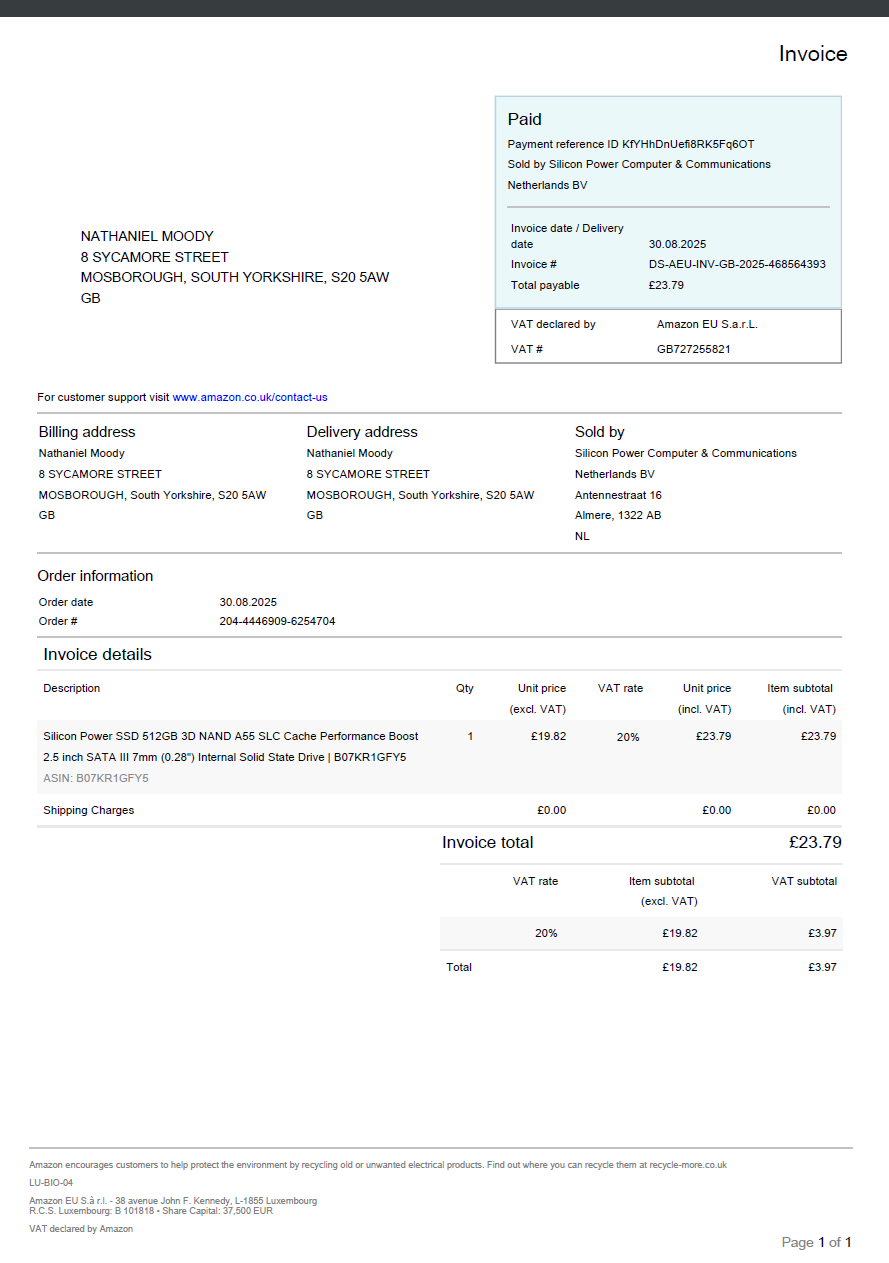This screenshot has height=1263, width=889.
Task: Click the Sold by section heading
Action: pos(599,432)
